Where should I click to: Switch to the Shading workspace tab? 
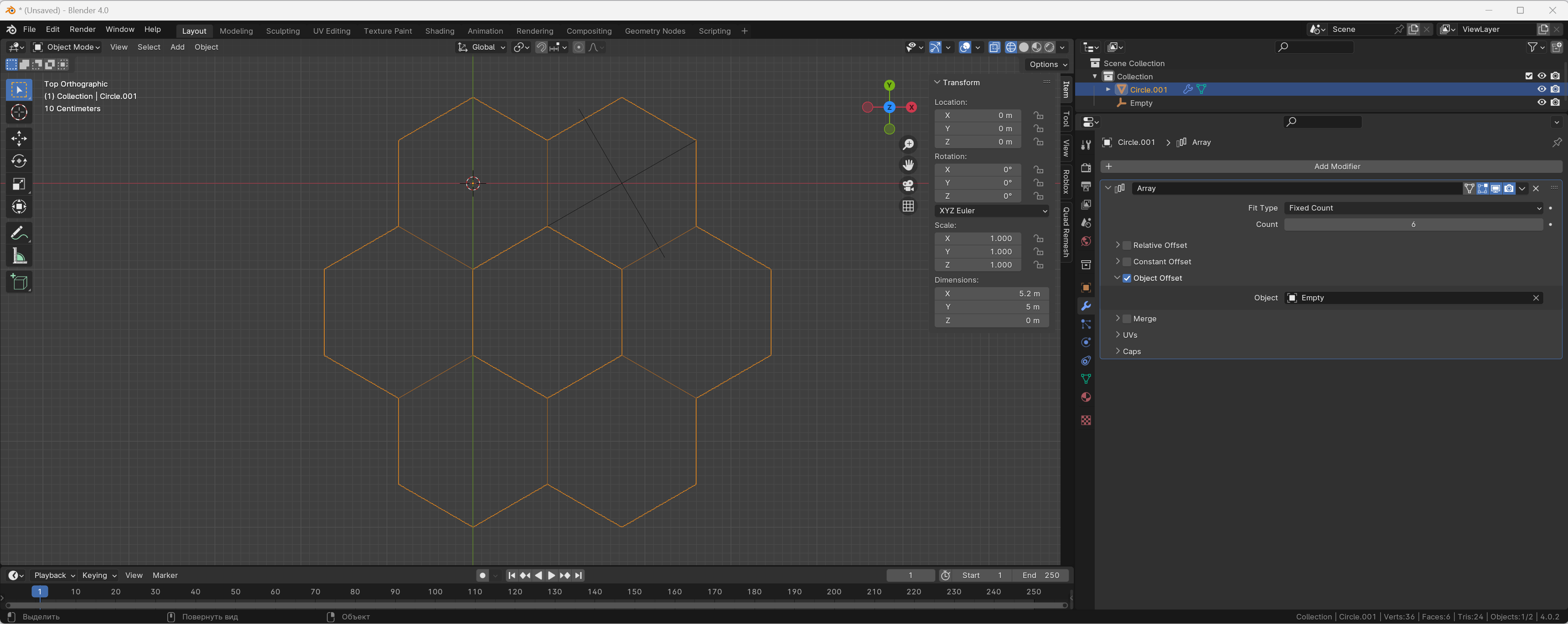pyautogui.click(x=440, y=31)
